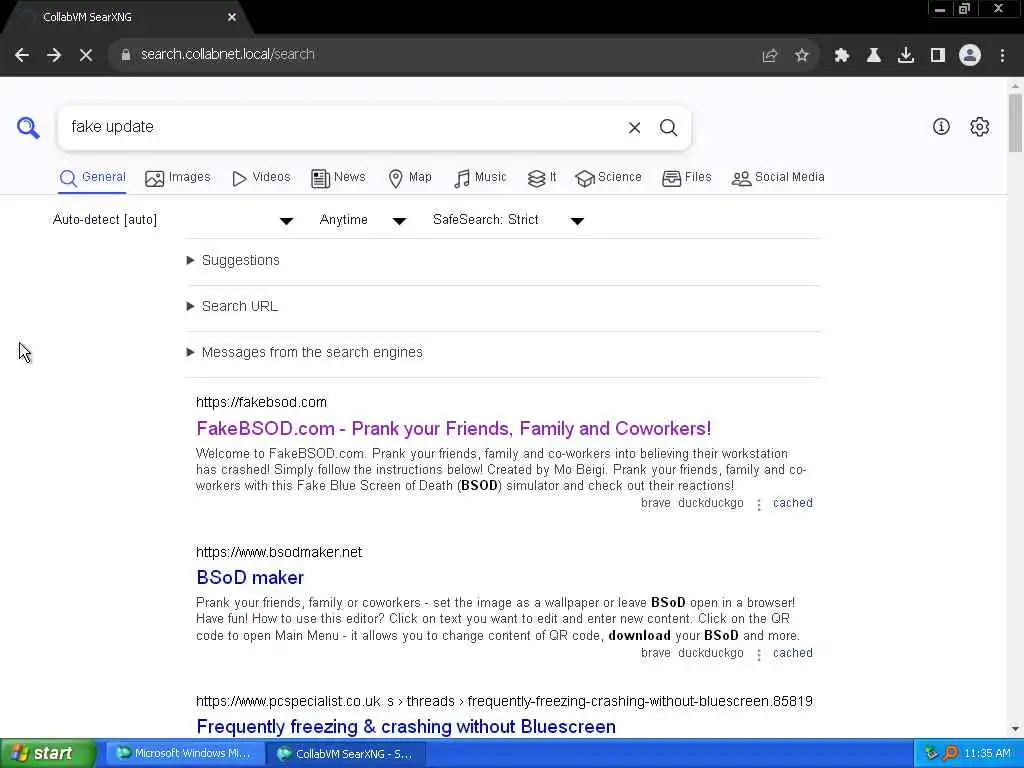Open Chrome three-dot menu
The width and height of the screenshot is (1024, 768).
(x=1002, y=56)
